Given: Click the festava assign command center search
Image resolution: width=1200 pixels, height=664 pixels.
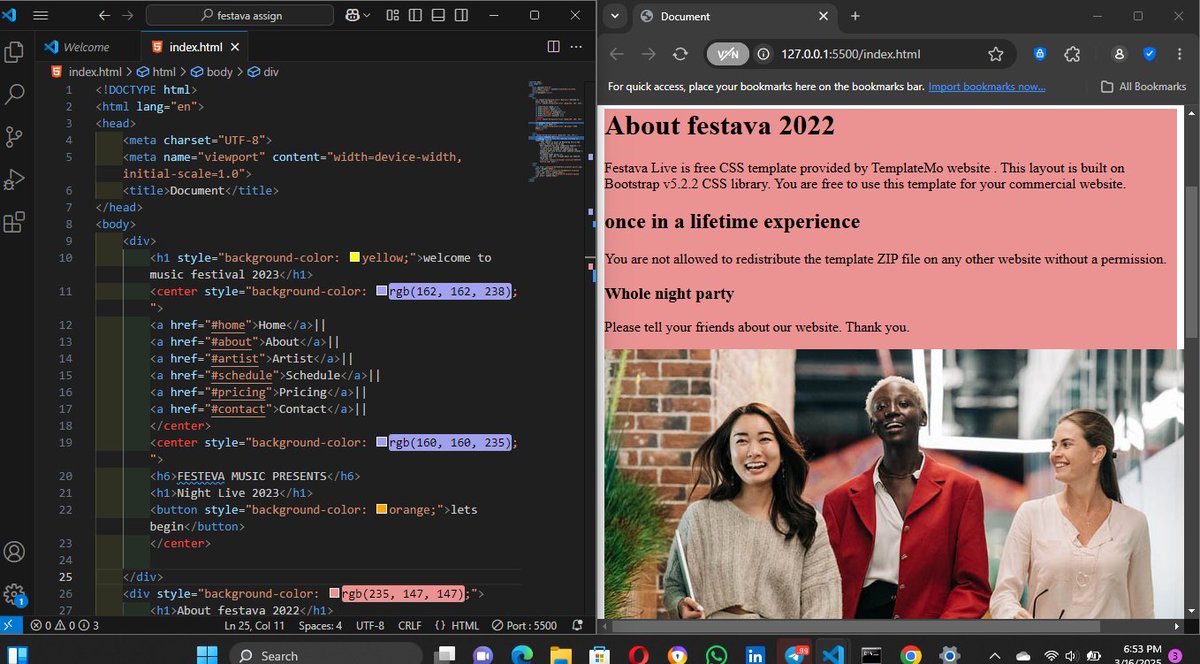Looking at the screenshot, I should click(240, 15).
